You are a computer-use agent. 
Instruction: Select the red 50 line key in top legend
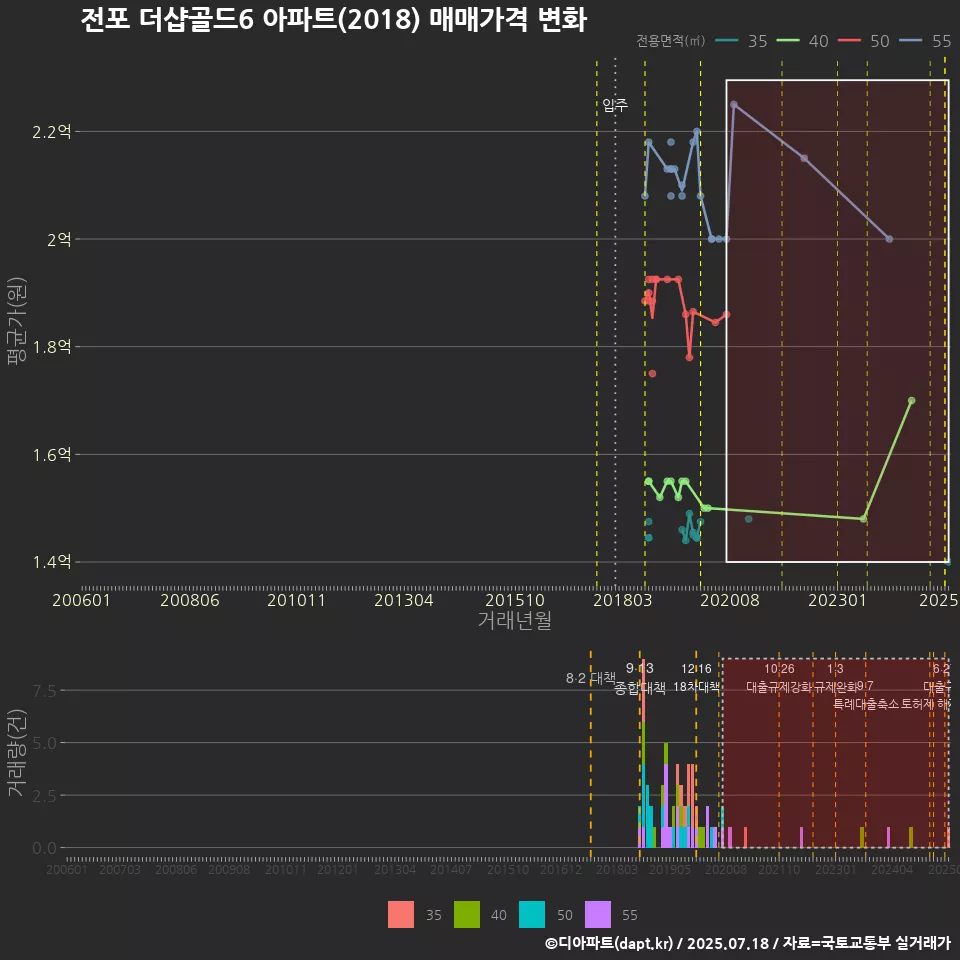pyautogui.click(x=849, y=41)
